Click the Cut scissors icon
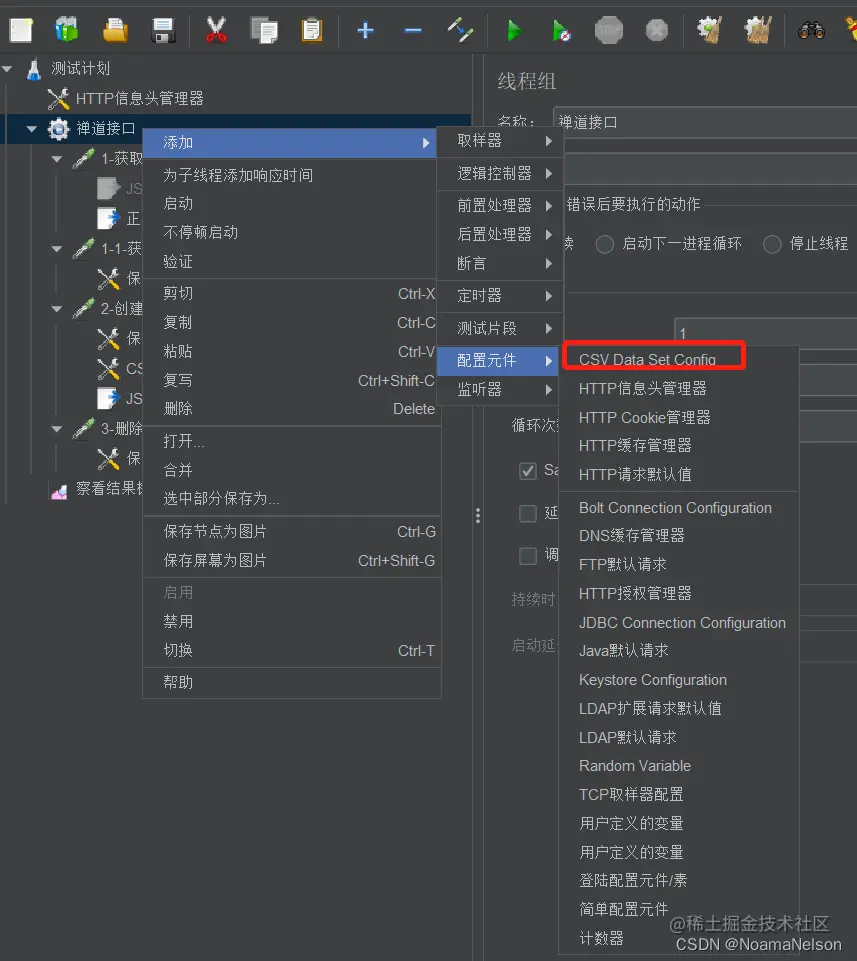 (x=216, y=30)
